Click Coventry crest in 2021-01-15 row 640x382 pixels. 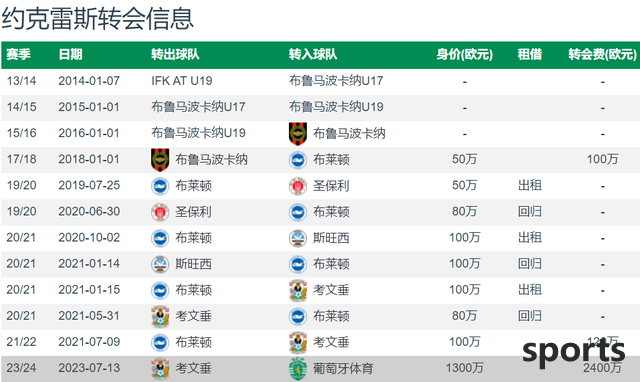pos(298,291)
